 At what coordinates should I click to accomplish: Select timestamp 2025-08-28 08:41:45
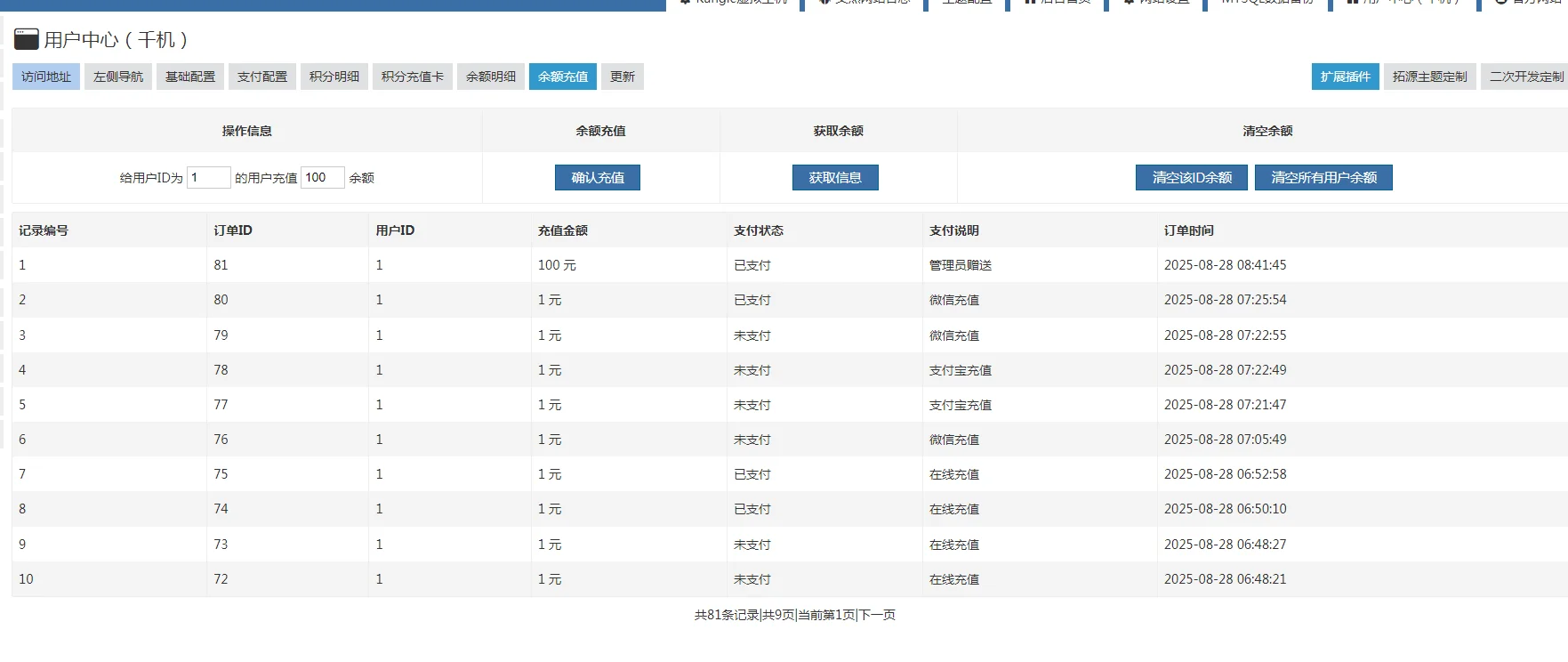click(x=1226, y=265)
